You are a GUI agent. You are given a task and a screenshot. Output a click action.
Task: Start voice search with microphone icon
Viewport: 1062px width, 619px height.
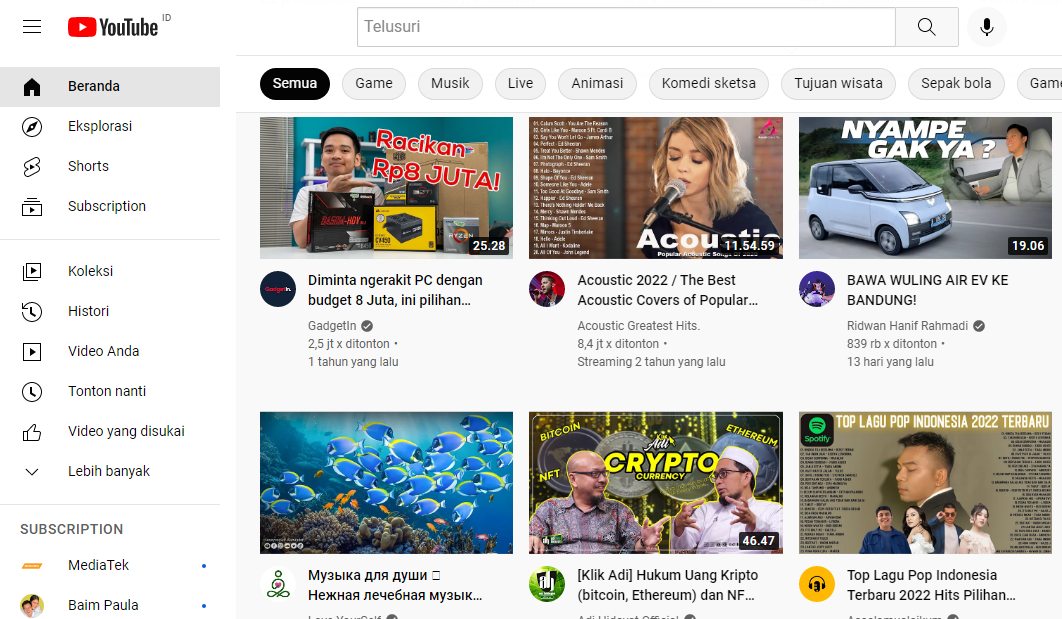pos(987,27)
